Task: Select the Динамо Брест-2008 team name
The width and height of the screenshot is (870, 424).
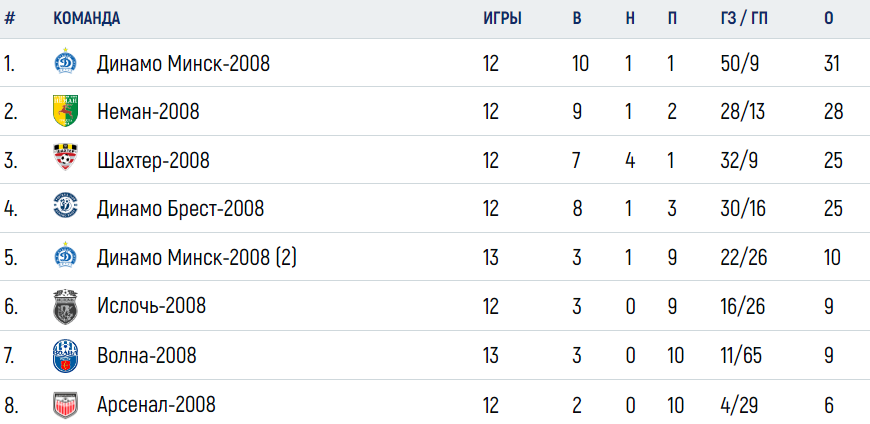Action: [180, 209]
